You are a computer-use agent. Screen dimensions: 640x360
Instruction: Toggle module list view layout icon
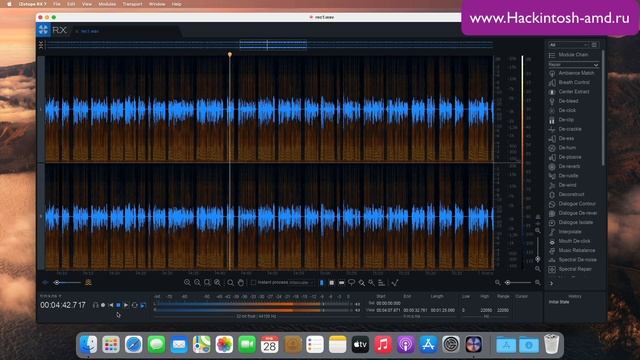click(594, 44)
